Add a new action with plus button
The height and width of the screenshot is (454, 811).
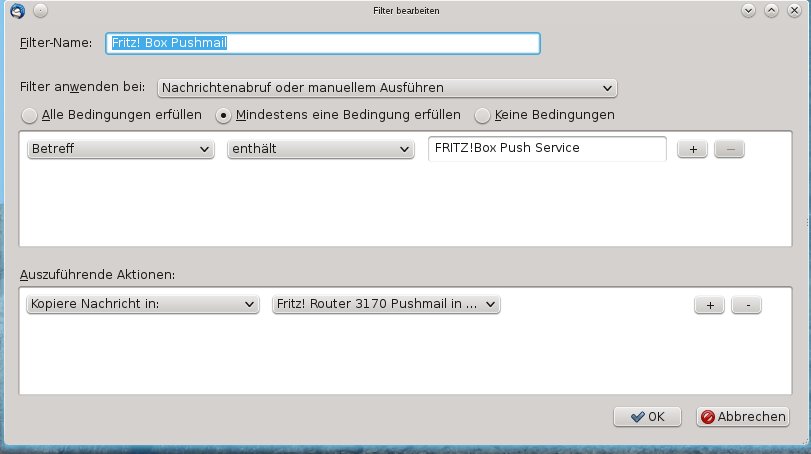click(709, 305)
